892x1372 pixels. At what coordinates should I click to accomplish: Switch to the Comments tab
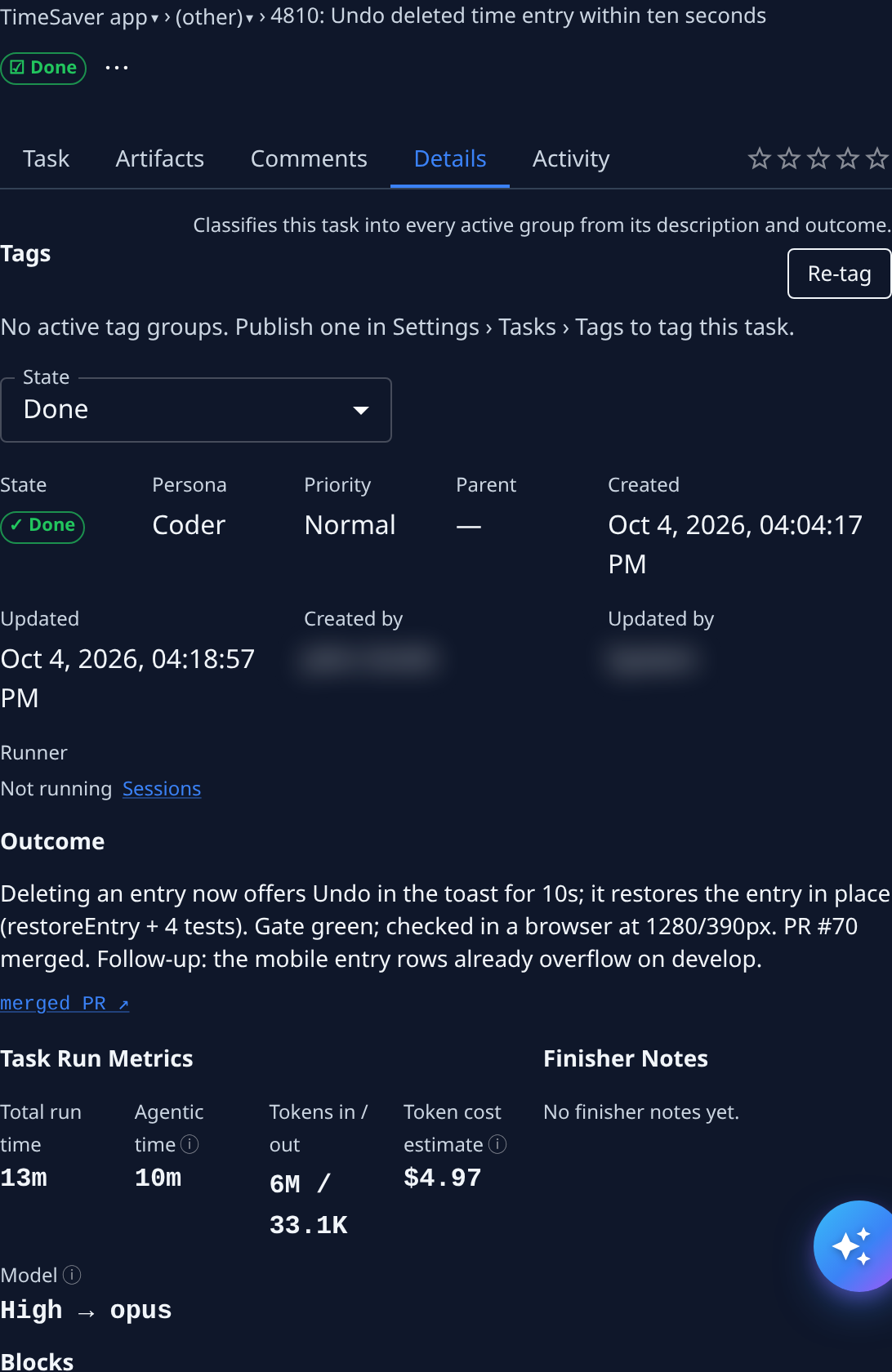pyautogui.click(x=309, y=158)
